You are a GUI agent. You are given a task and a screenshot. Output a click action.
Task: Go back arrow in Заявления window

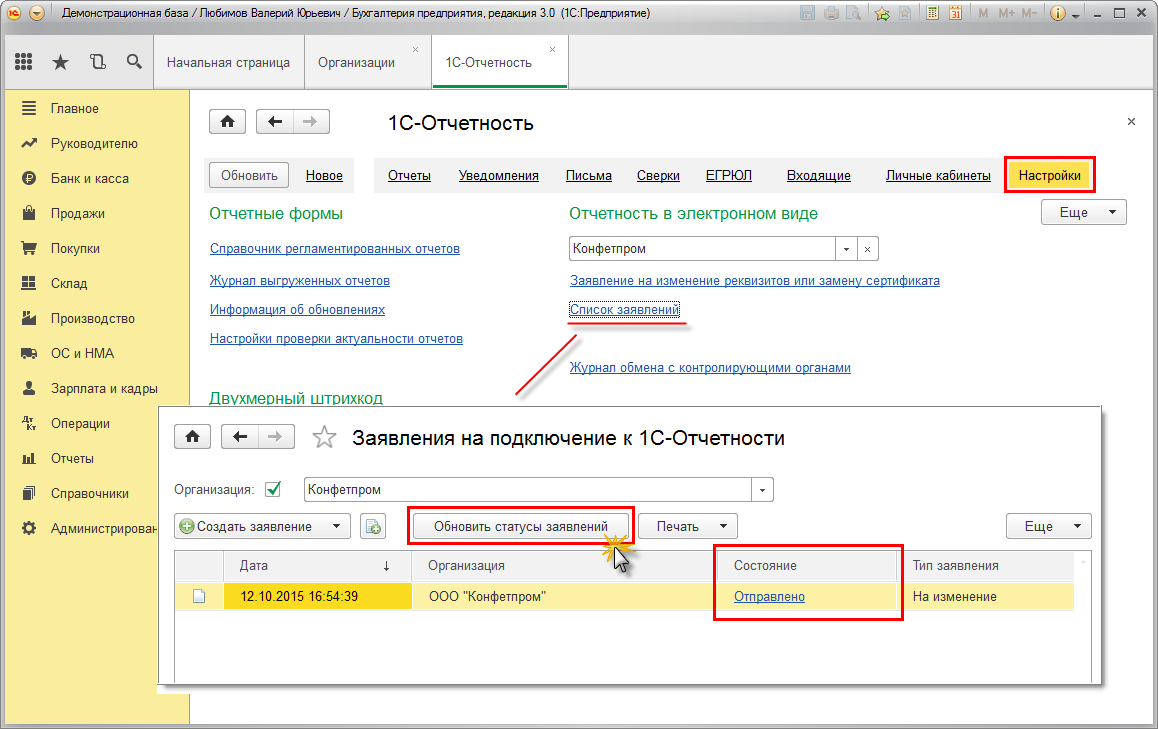(x=240, y=437)
